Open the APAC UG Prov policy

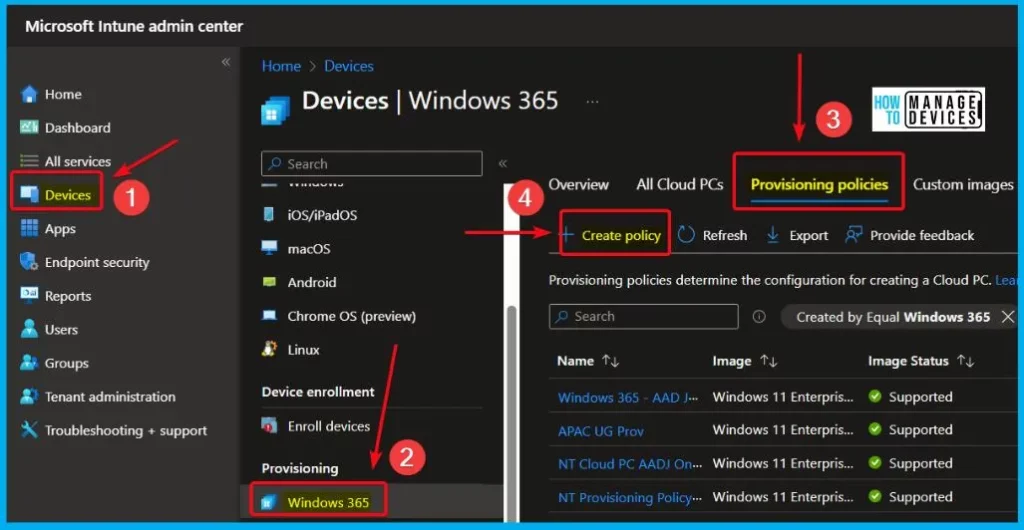click(601, 431)
